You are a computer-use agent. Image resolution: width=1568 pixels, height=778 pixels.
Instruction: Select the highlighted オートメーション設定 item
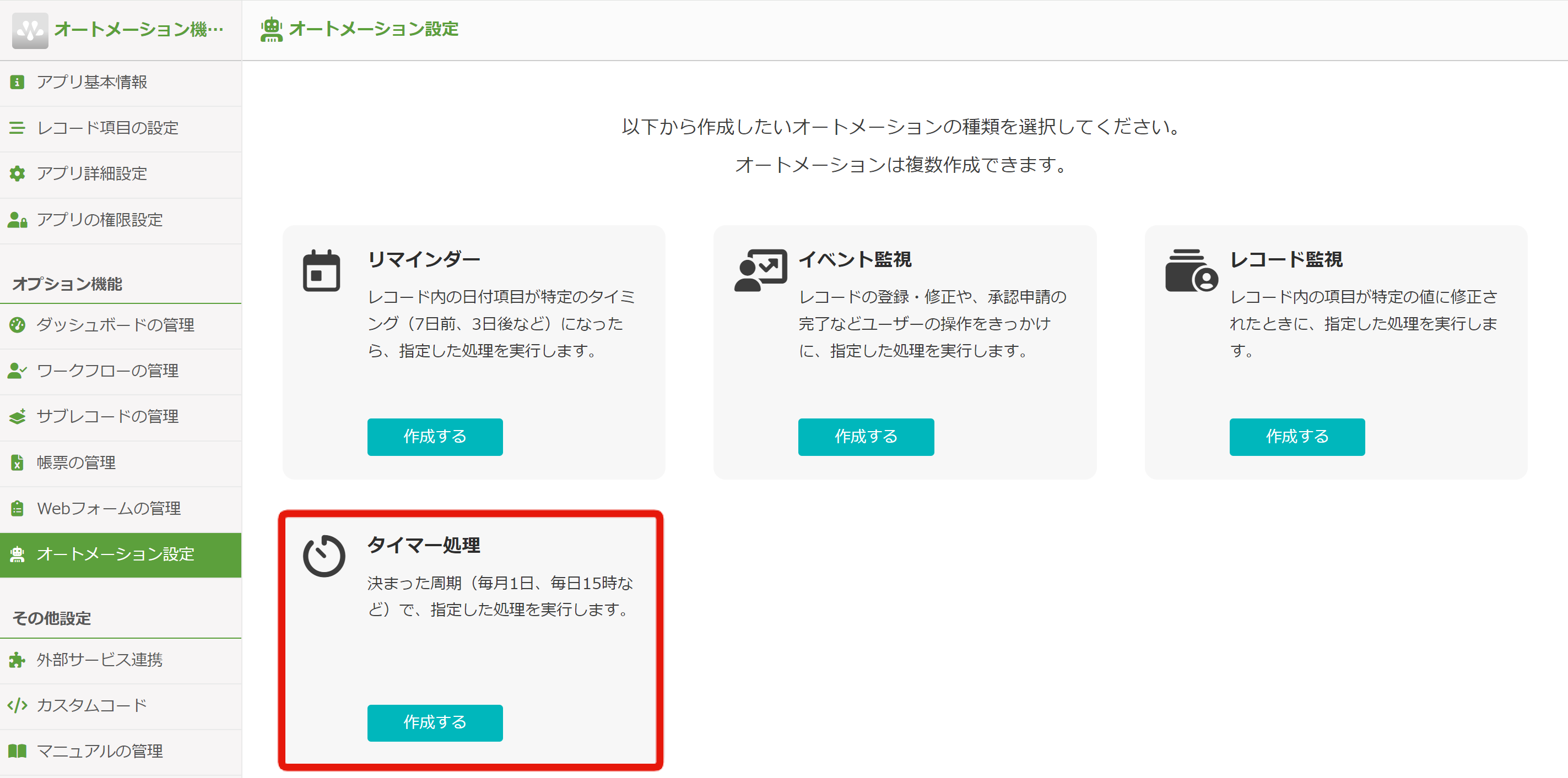coord(121,555)
